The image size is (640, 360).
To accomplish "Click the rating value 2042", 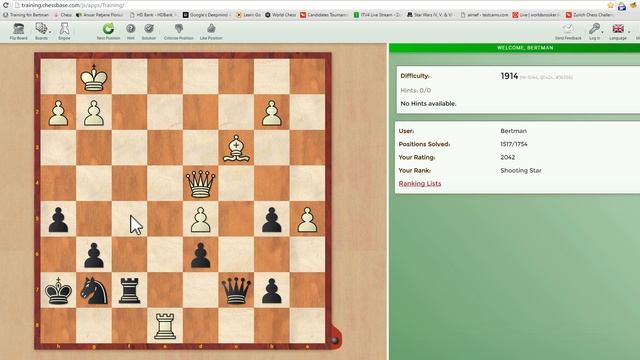I will tap(508, 157).
